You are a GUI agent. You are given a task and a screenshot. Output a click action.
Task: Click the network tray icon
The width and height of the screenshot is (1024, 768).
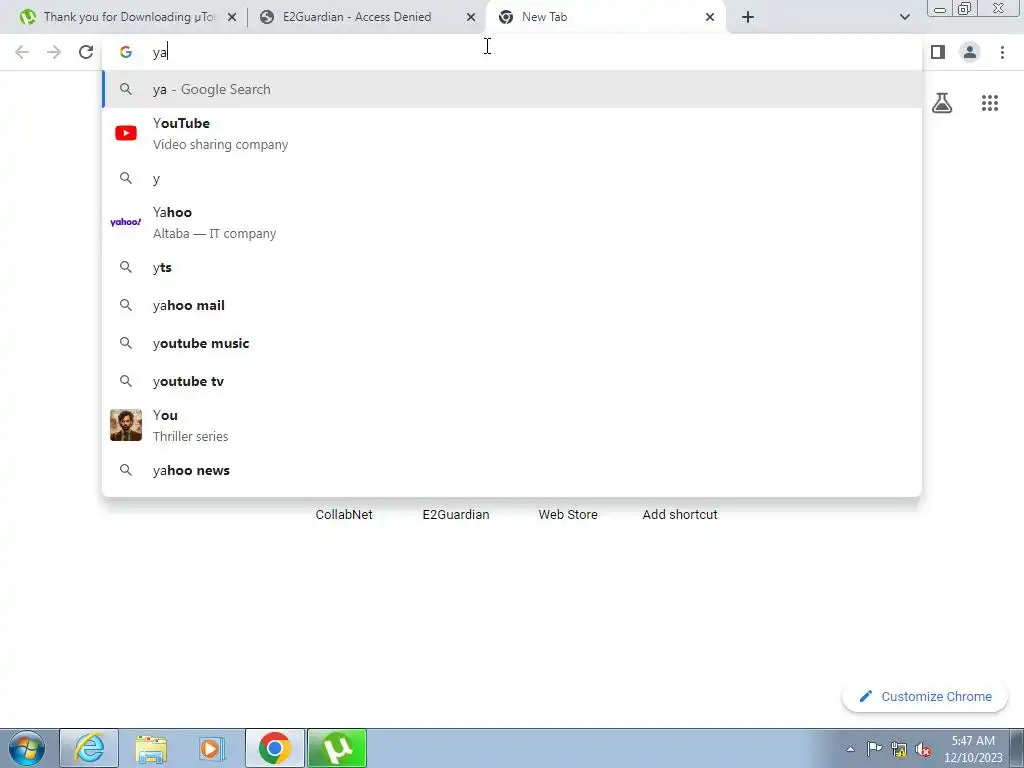(899, 749)
